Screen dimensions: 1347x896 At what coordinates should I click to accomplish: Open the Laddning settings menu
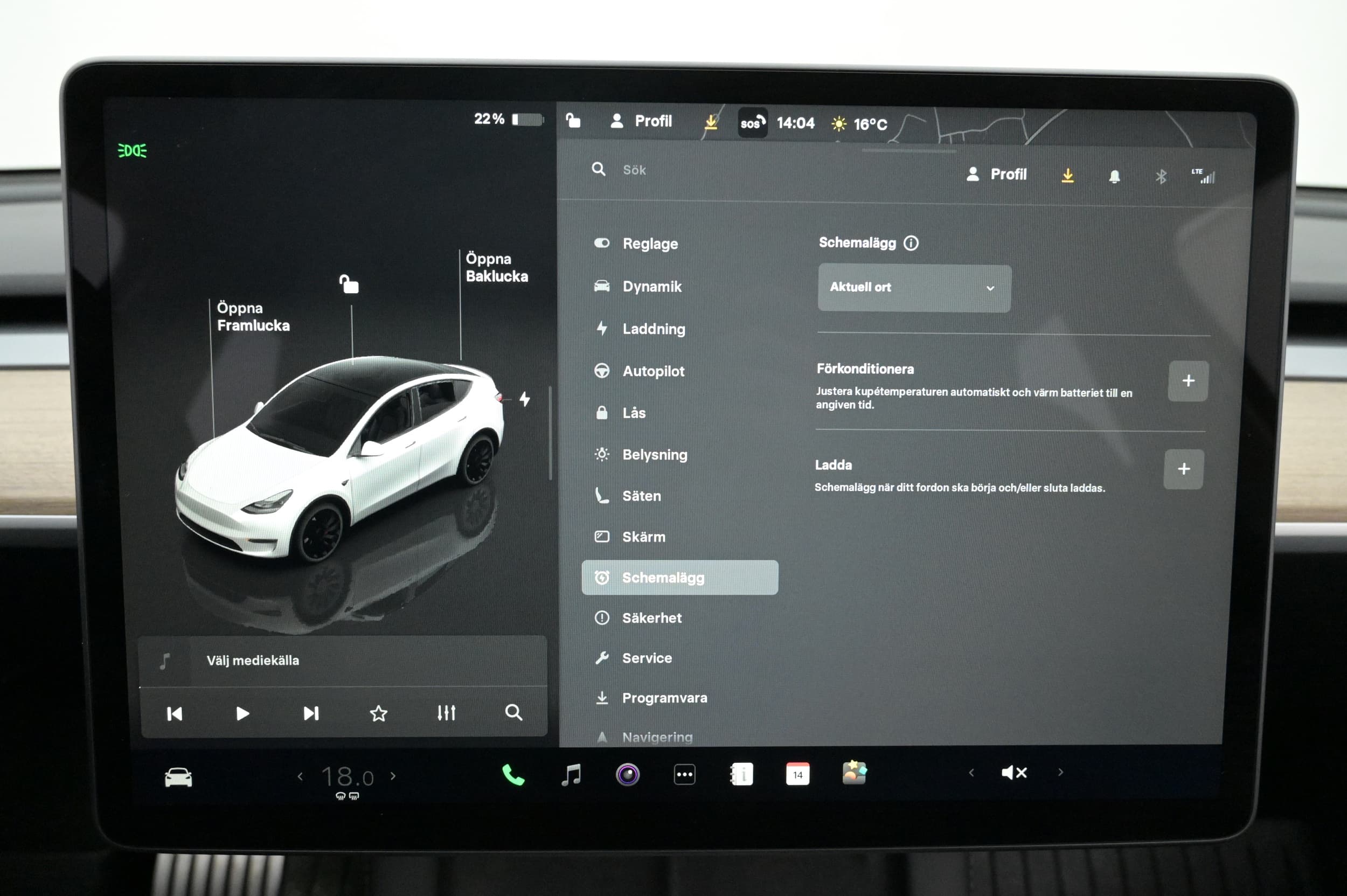[653, 329]
